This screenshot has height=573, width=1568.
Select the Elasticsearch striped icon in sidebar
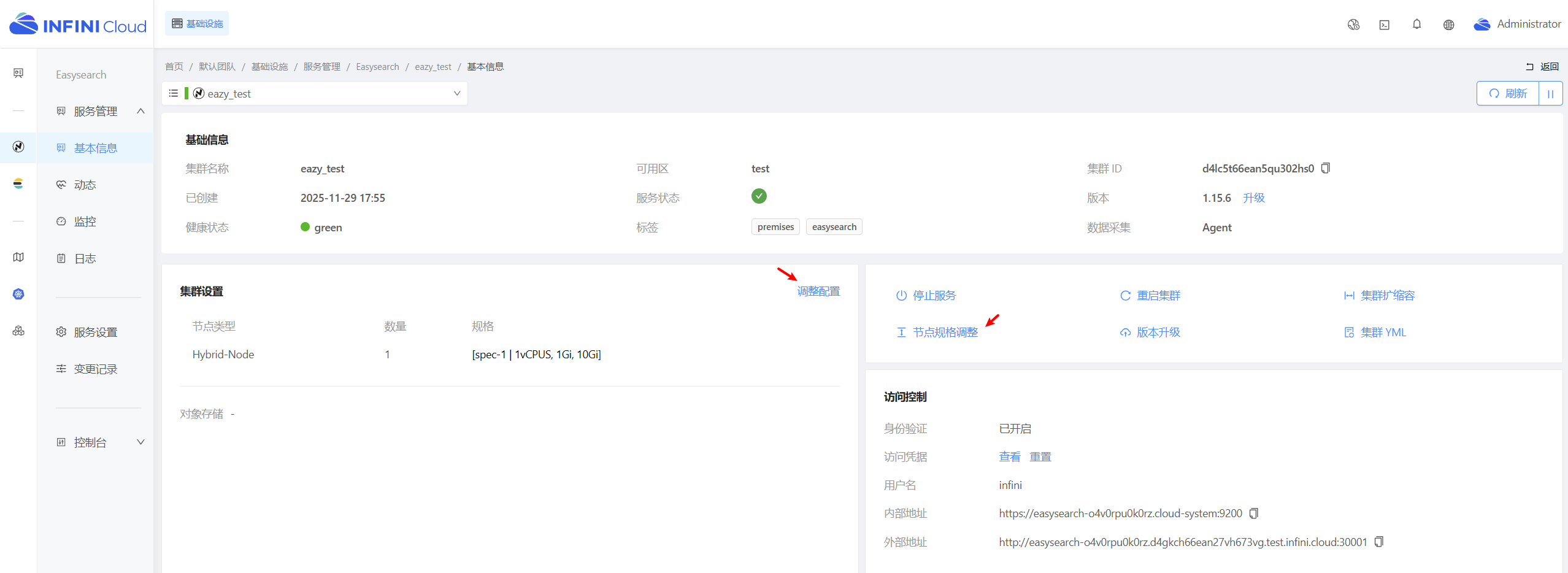[18, 183]
